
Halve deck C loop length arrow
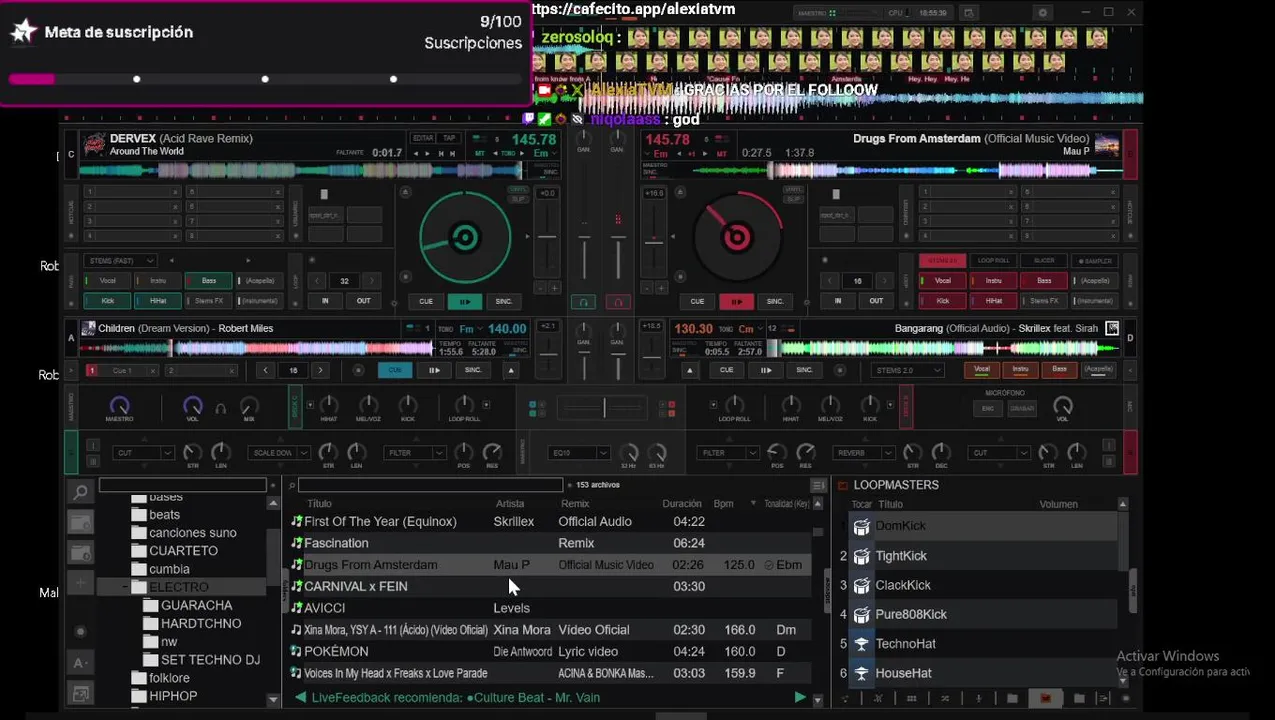coord(315,281)
